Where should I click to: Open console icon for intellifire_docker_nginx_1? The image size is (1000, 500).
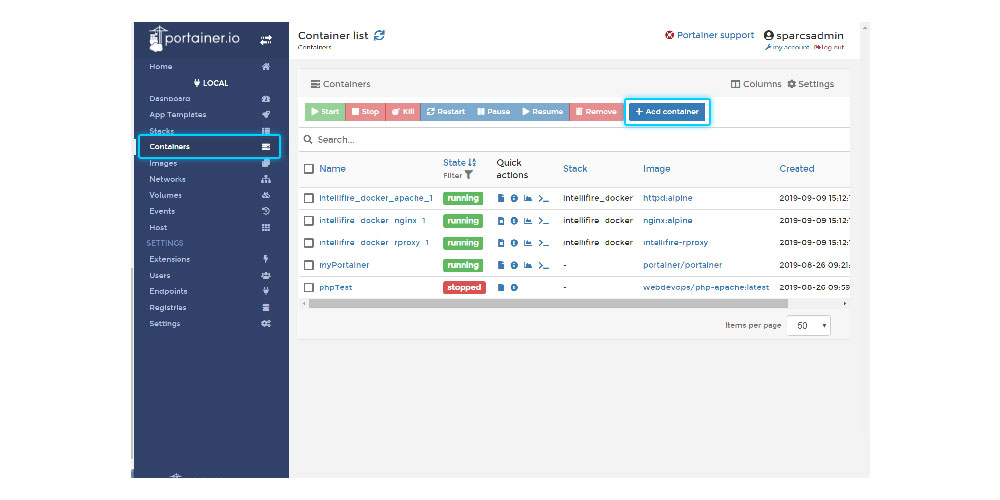point(543,220)
